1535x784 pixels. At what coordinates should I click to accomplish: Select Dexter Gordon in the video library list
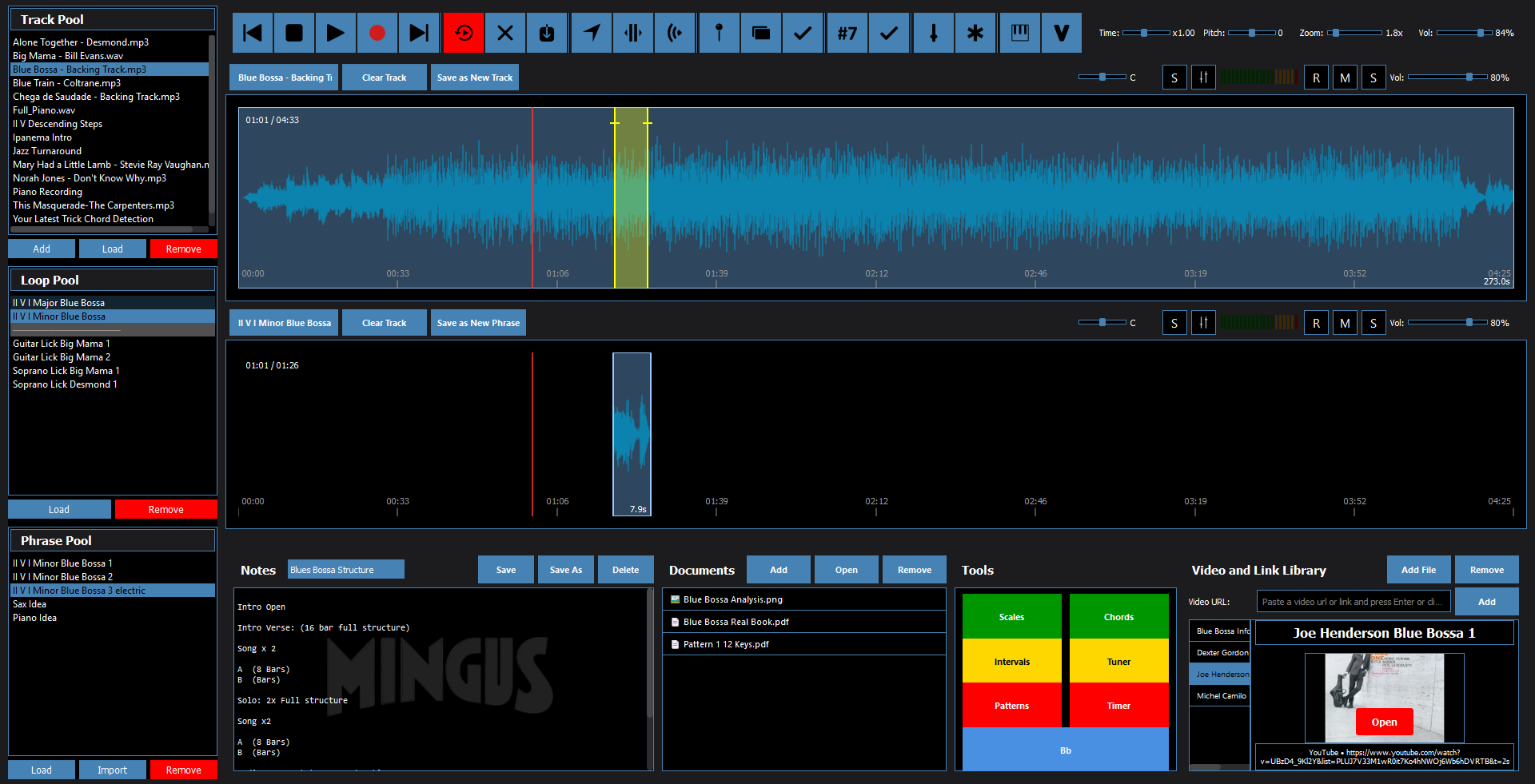1221,653
